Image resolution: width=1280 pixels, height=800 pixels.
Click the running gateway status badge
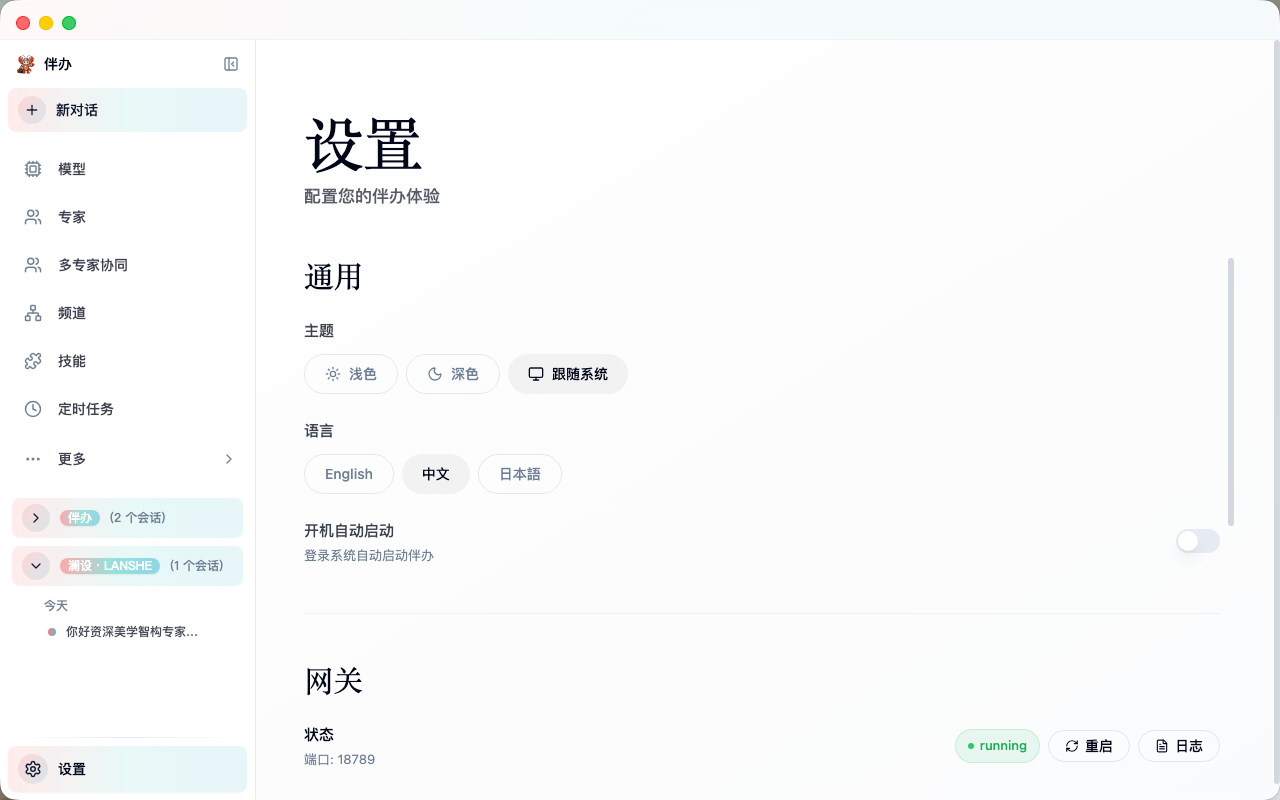pyautogui.click(x=997, y=746)
